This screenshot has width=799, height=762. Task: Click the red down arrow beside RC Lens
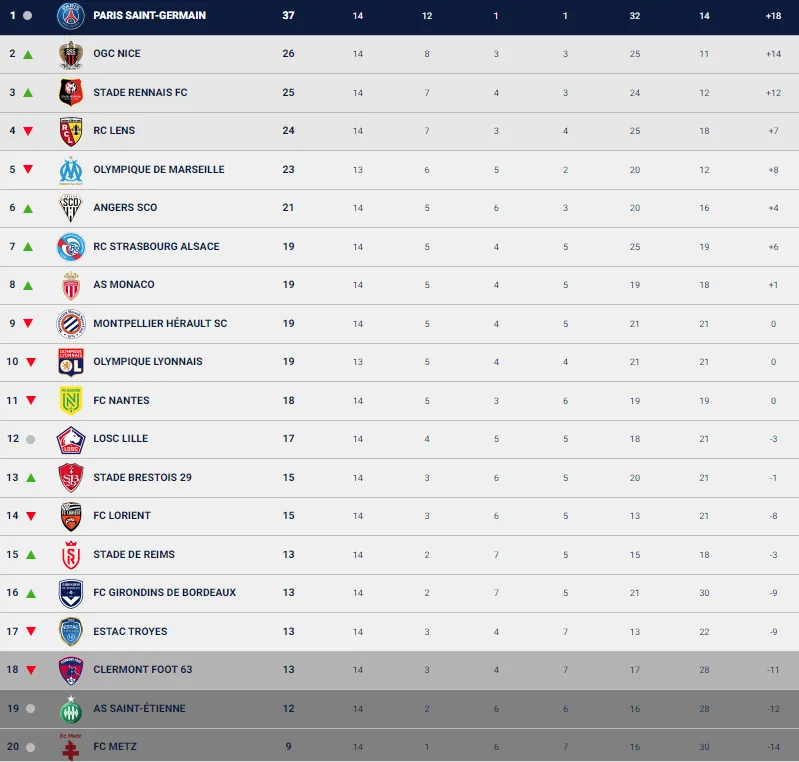coord(29,131)
